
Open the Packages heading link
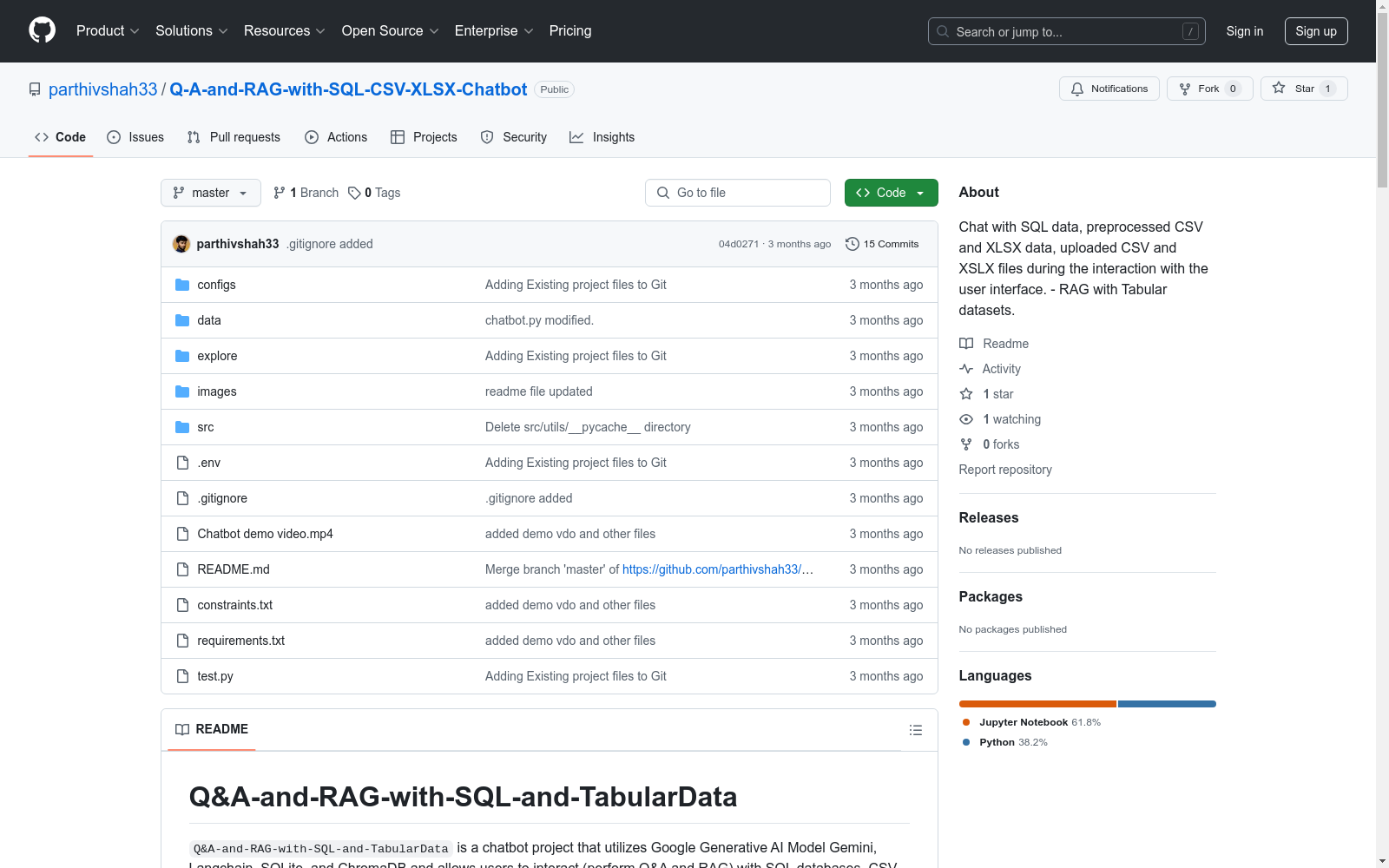(991, 597)
